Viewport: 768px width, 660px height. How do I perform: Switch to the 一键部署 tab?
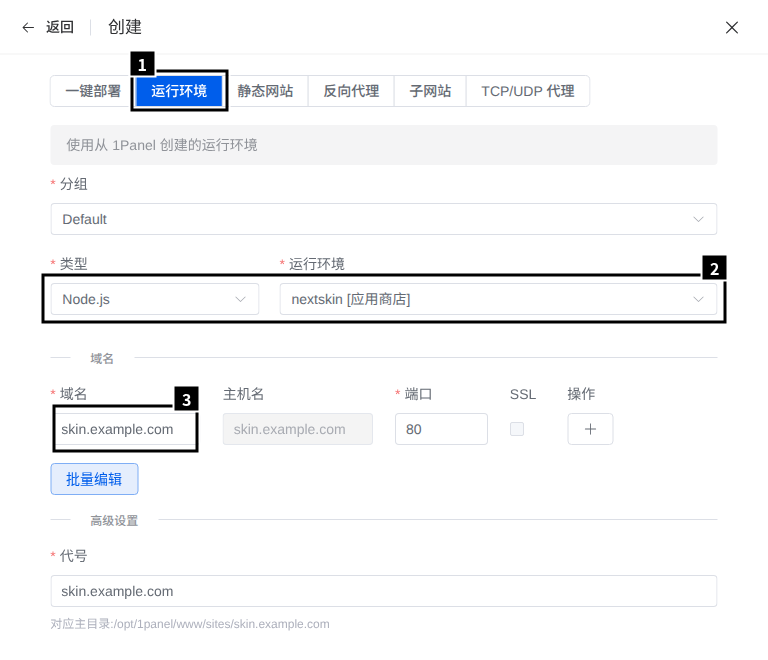click(x=93, y=91)
